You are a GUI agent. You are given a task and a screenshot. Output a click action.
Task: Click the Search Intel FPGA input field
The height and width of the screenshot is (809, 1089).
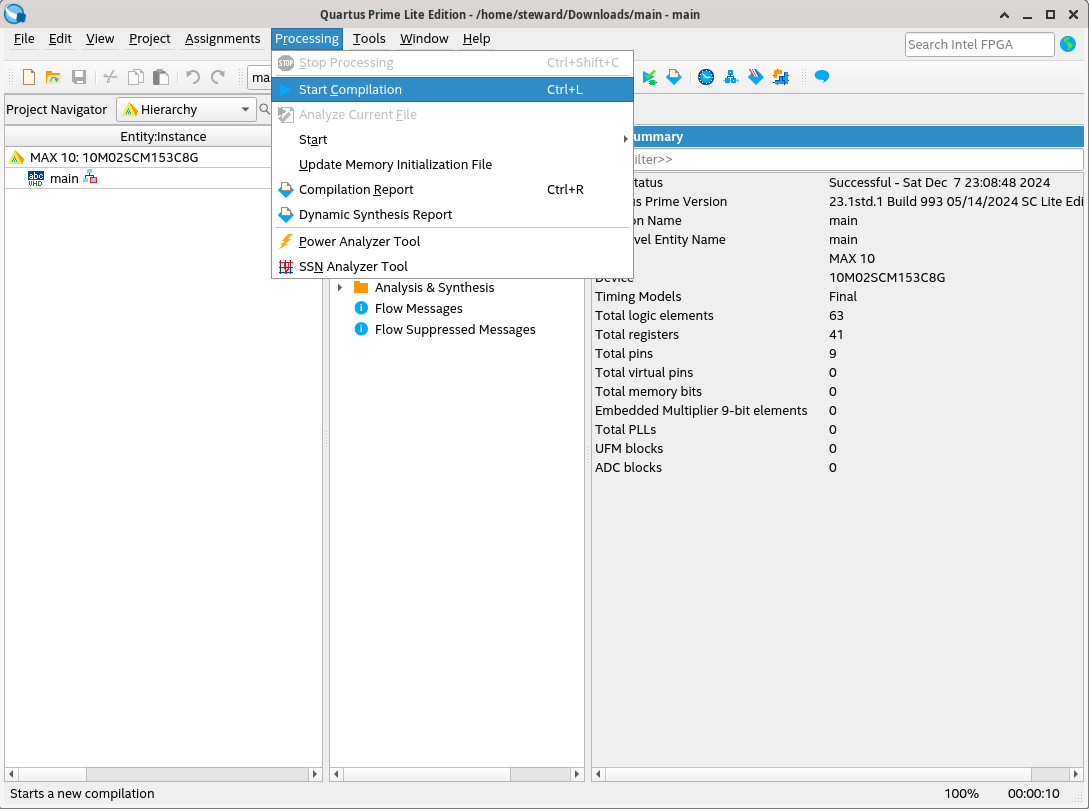(x=979, y=44)
